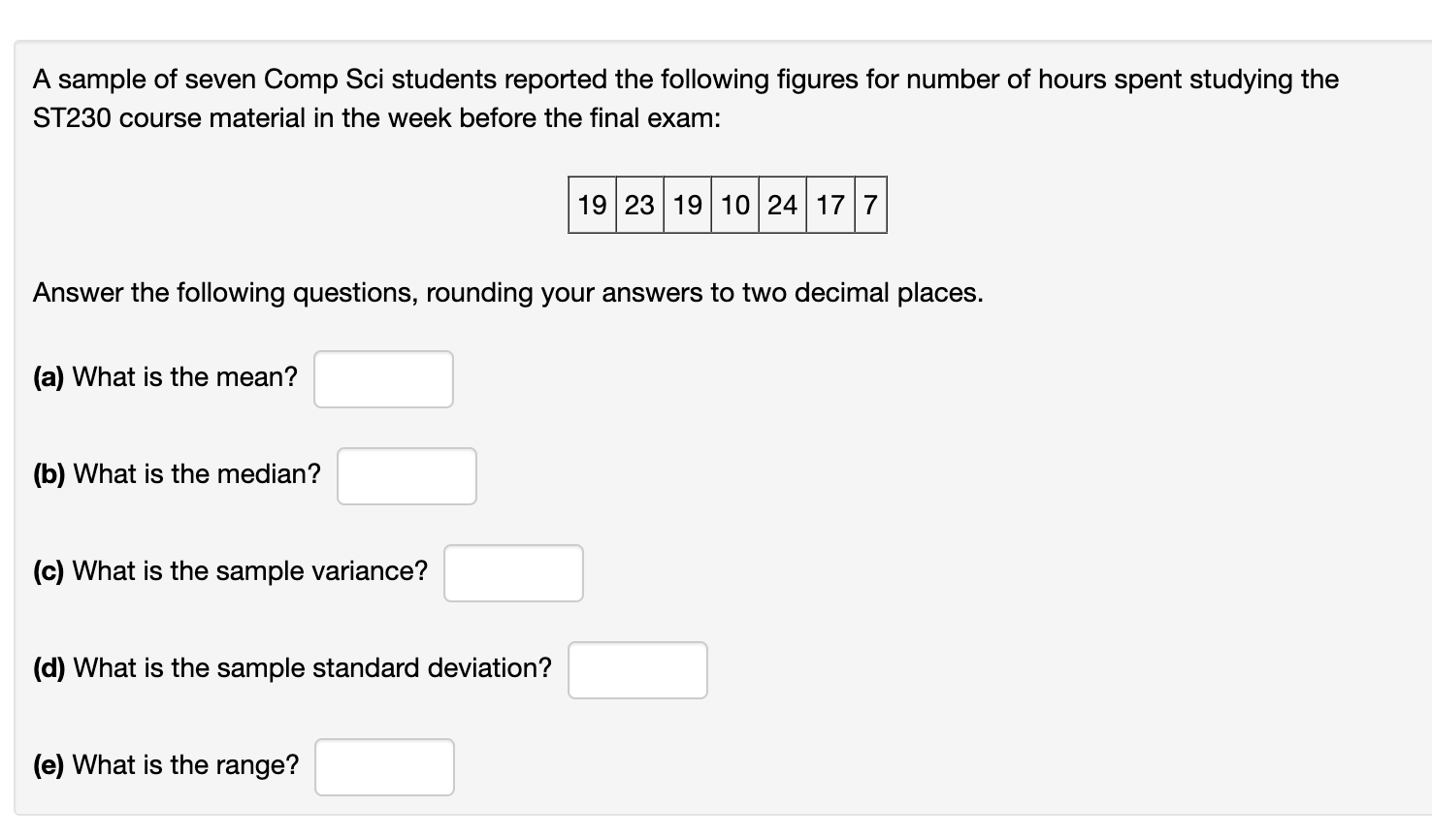Select the second table cell showing 19
This screenshot has height=840, width=1432.
coord(687,205)
